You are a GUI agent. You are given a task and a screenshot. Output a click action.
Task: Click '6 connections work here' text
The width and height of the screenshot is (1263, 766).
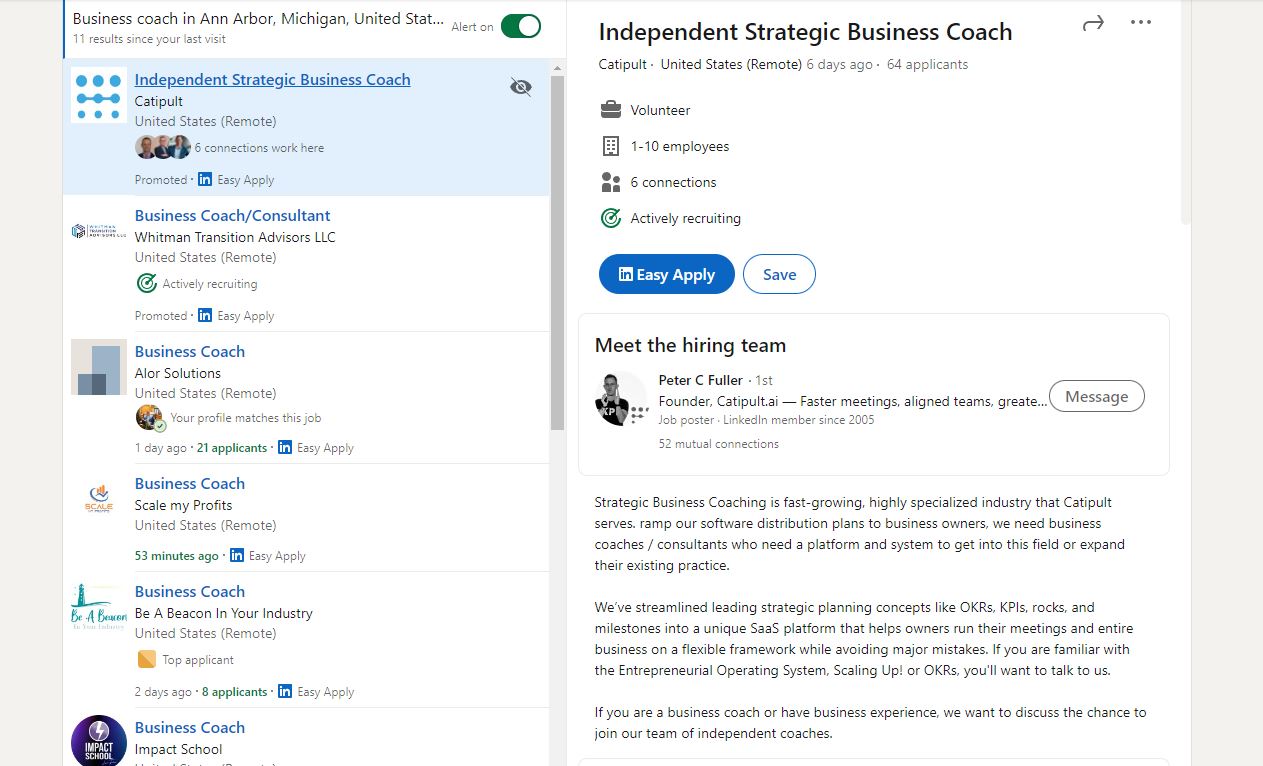259,148
